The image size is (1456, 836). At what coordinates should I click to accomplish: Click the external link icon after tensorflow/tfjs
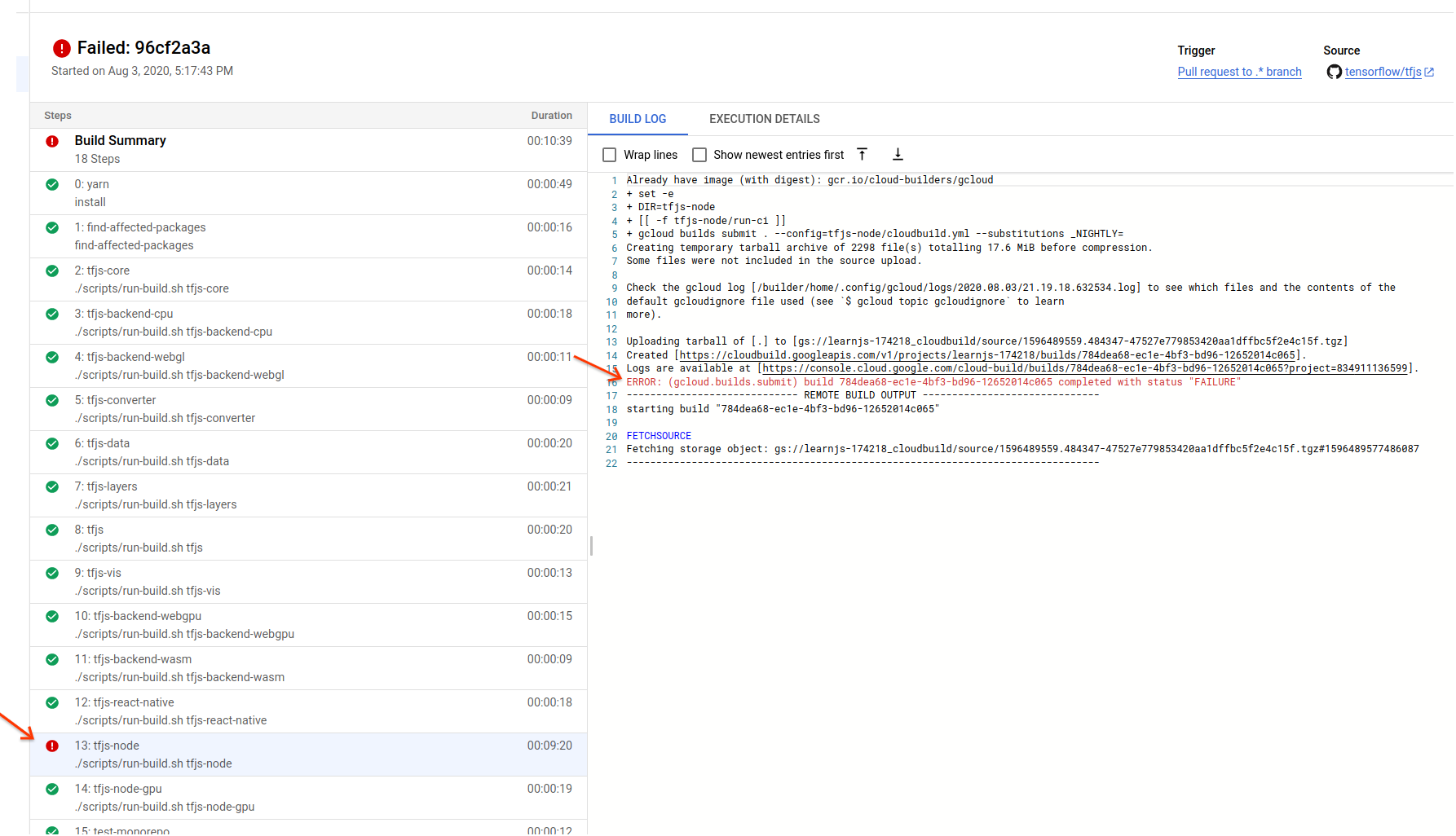1429,73
